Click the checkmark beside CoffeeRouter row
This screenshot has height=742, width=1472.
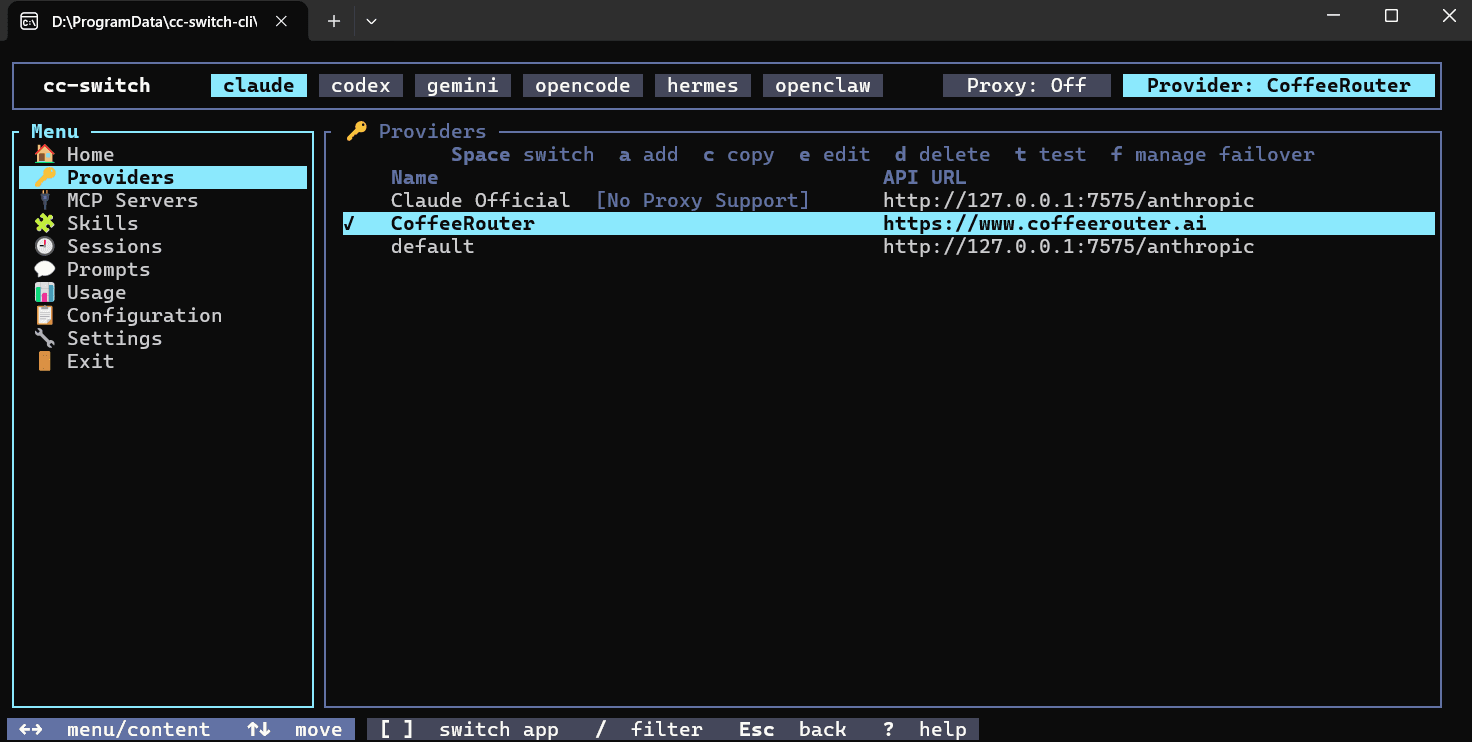(348, 223)
